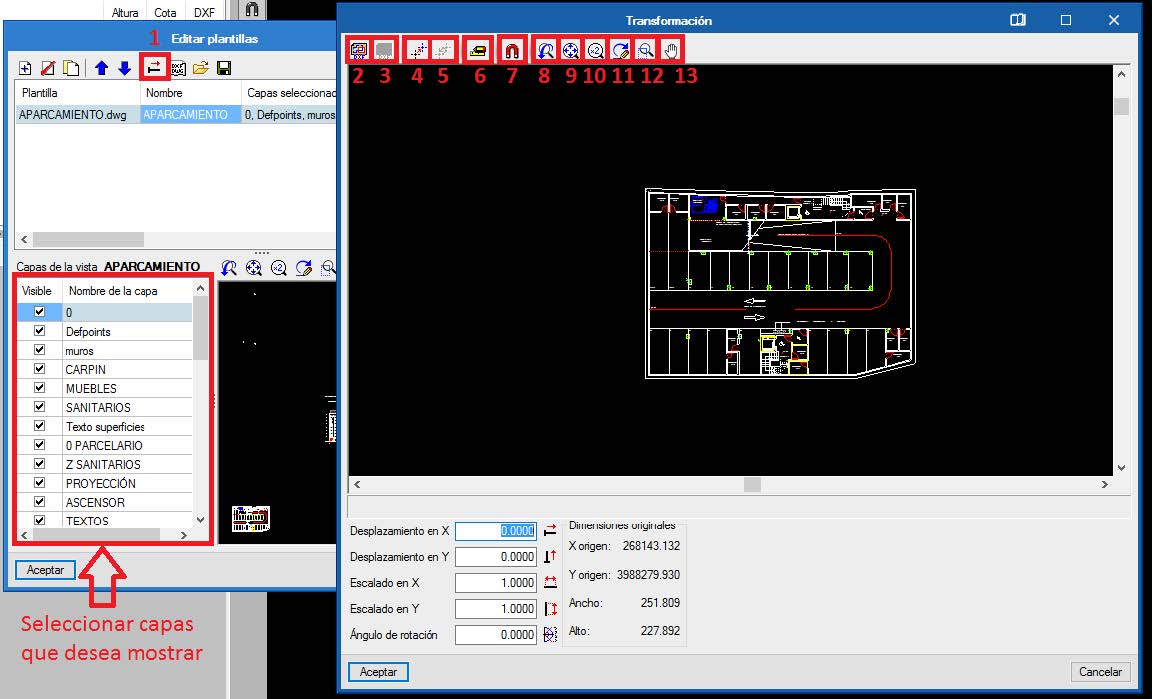1152x699 pixels.
Task: Uncheck visibility of the muros layer
Action: pyautogui.click(x=40, y=350)
